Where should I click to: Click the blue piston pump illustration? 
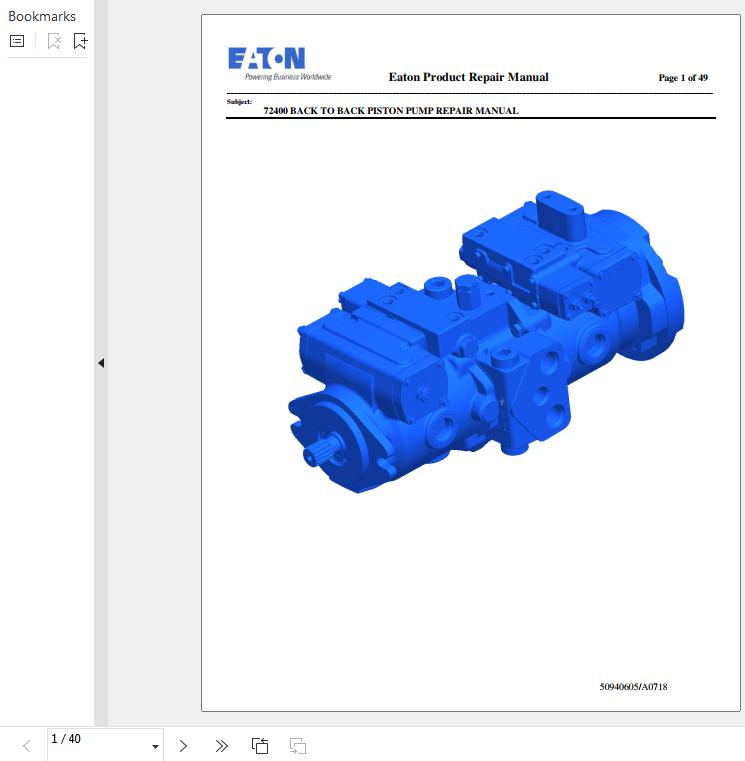tap(486, 342)
